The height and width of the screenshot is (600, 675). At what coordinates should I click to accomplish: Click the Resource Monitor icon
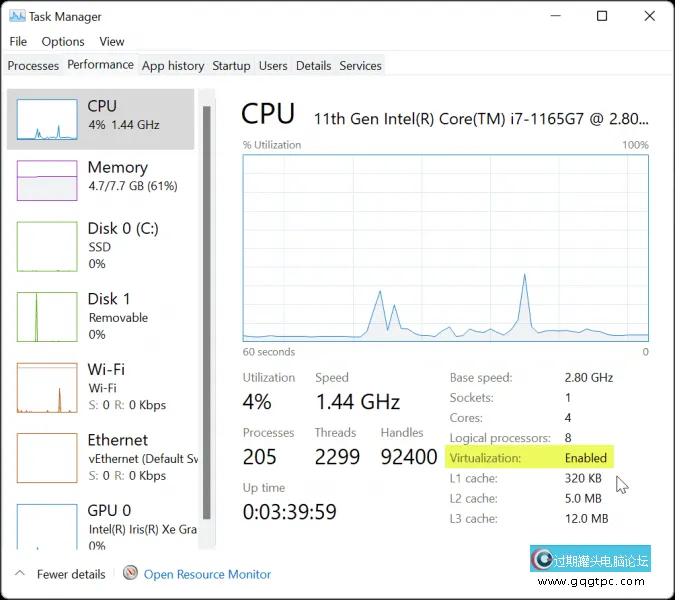(130, 574)
